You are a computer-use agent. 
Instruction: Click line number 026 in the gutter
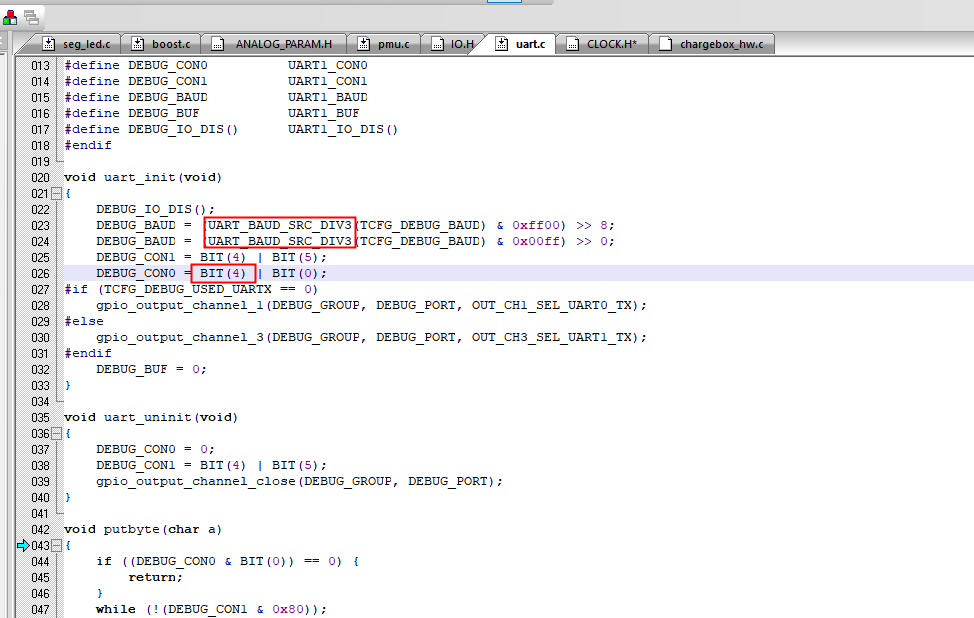point(40,273)
